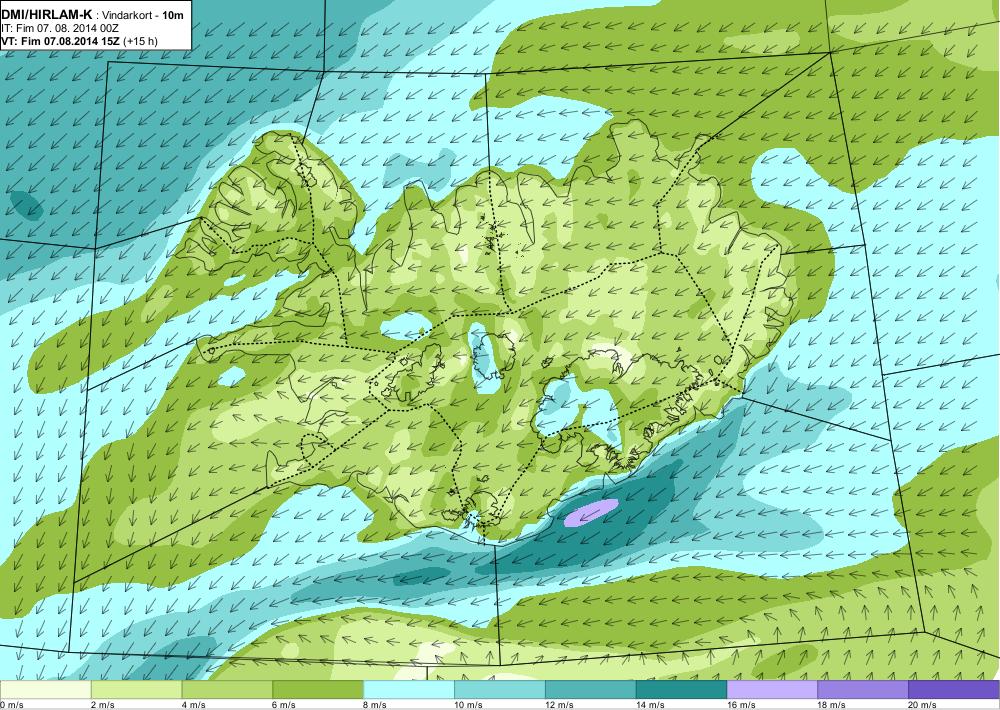Click the '2 m/s' legend label
1000x710 pixels.
[x=104, y=704]
